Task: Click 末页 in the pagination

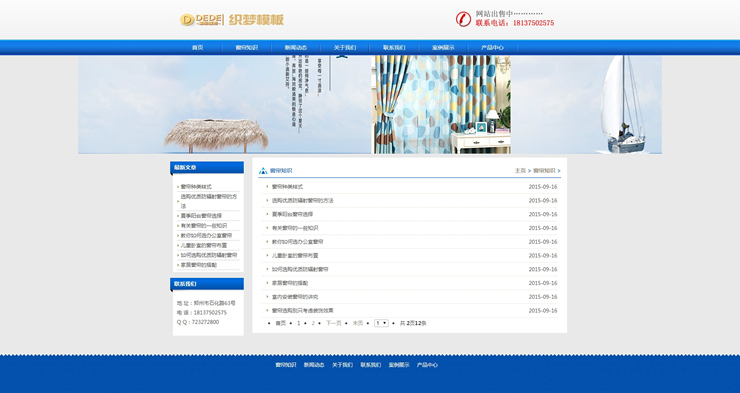Action: coord(358,323)
